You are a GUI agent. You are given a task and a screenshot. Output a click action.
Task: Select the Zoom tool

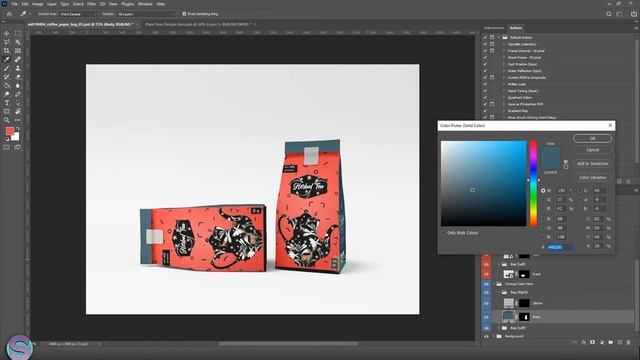coord(7,120)
